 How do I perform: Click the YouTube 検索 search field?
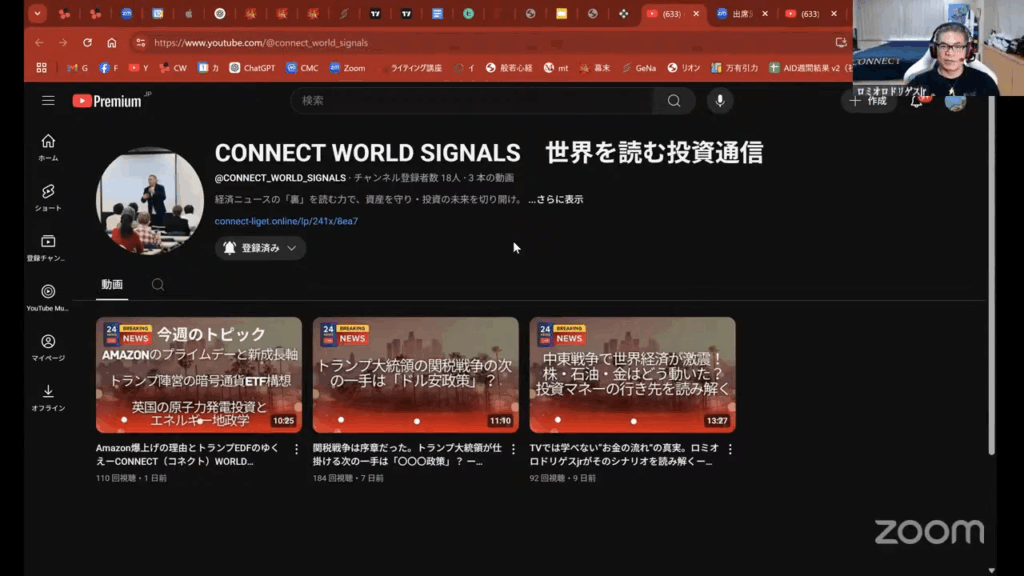pyautogui.click(x=472, y=101)
